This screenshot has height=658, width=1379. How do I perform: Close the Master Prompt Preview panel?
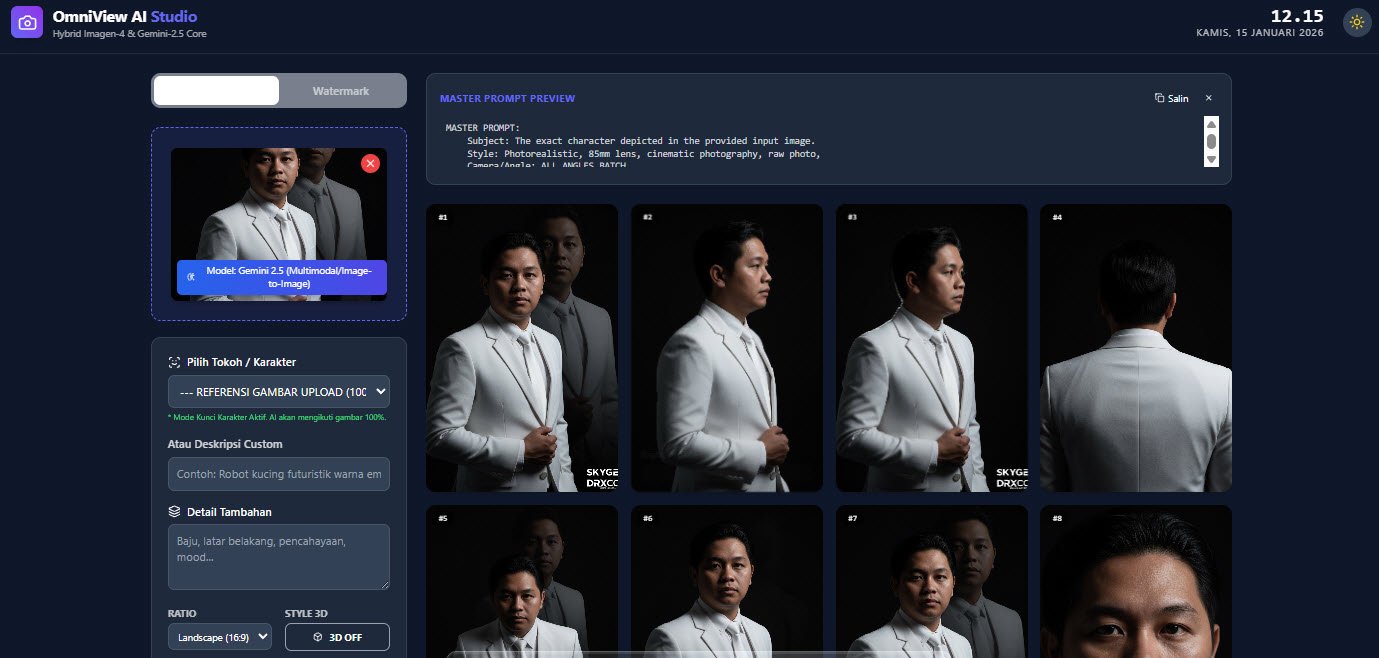(x=1208, y=98)
